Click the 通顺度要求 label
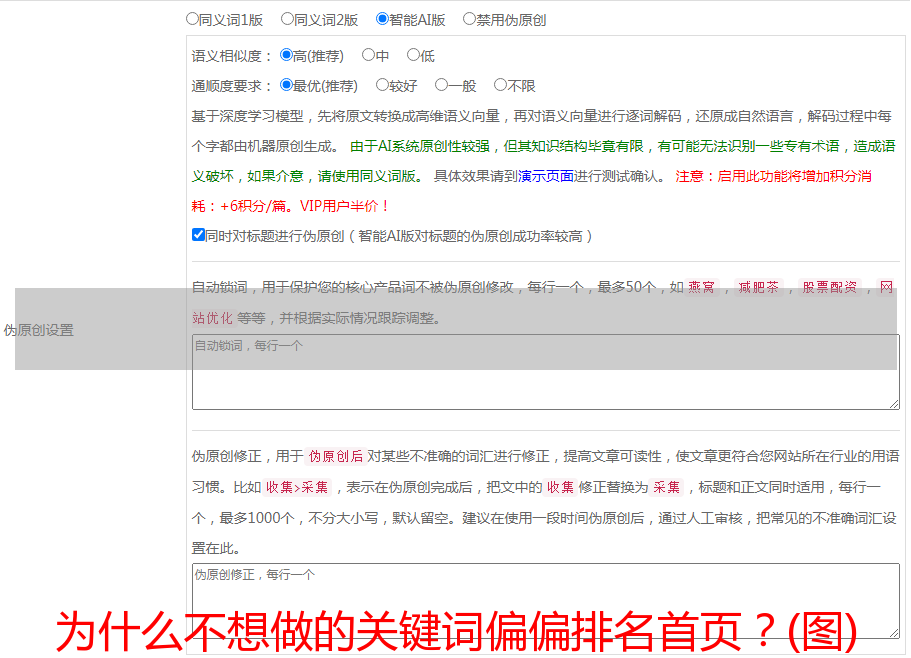Screen dimensions: 911x658 [232, 86]
